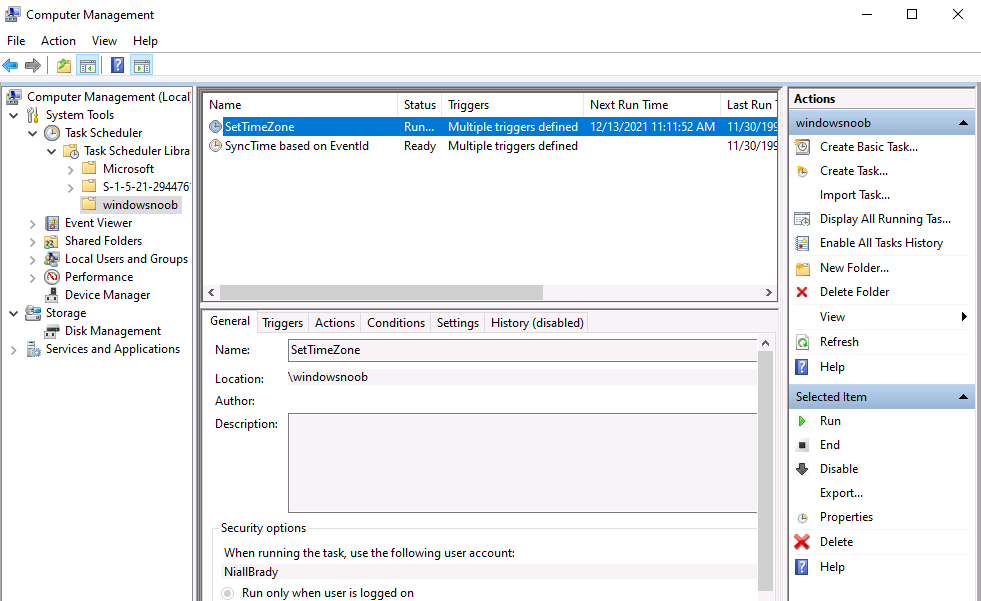Click the black End stop icon
The height and width of the screenshot is (601, 981).
[x=802, y=445]
